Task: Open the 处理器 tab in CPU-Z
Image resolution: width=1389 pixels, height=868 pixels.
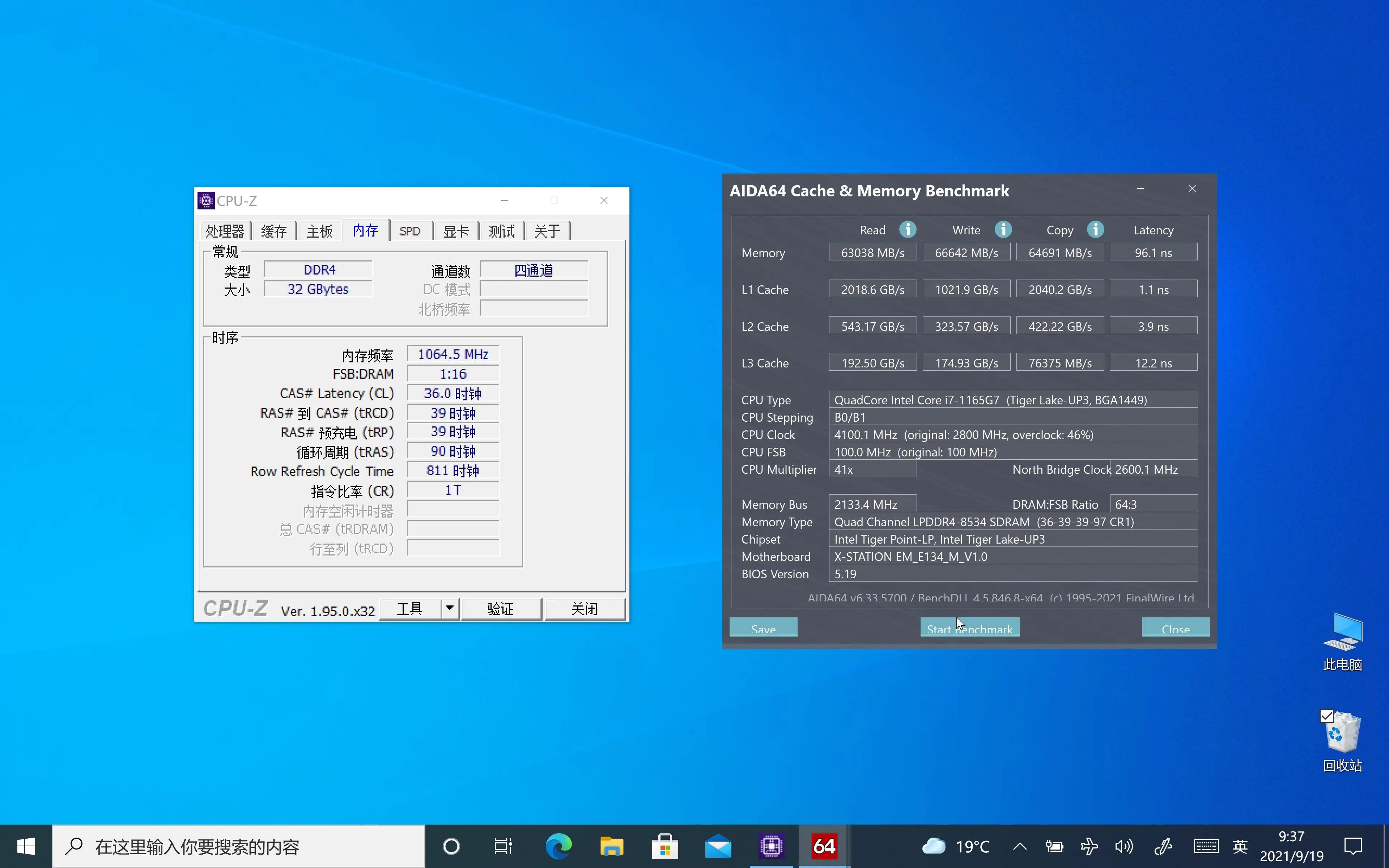Action: tap(225, 231)
